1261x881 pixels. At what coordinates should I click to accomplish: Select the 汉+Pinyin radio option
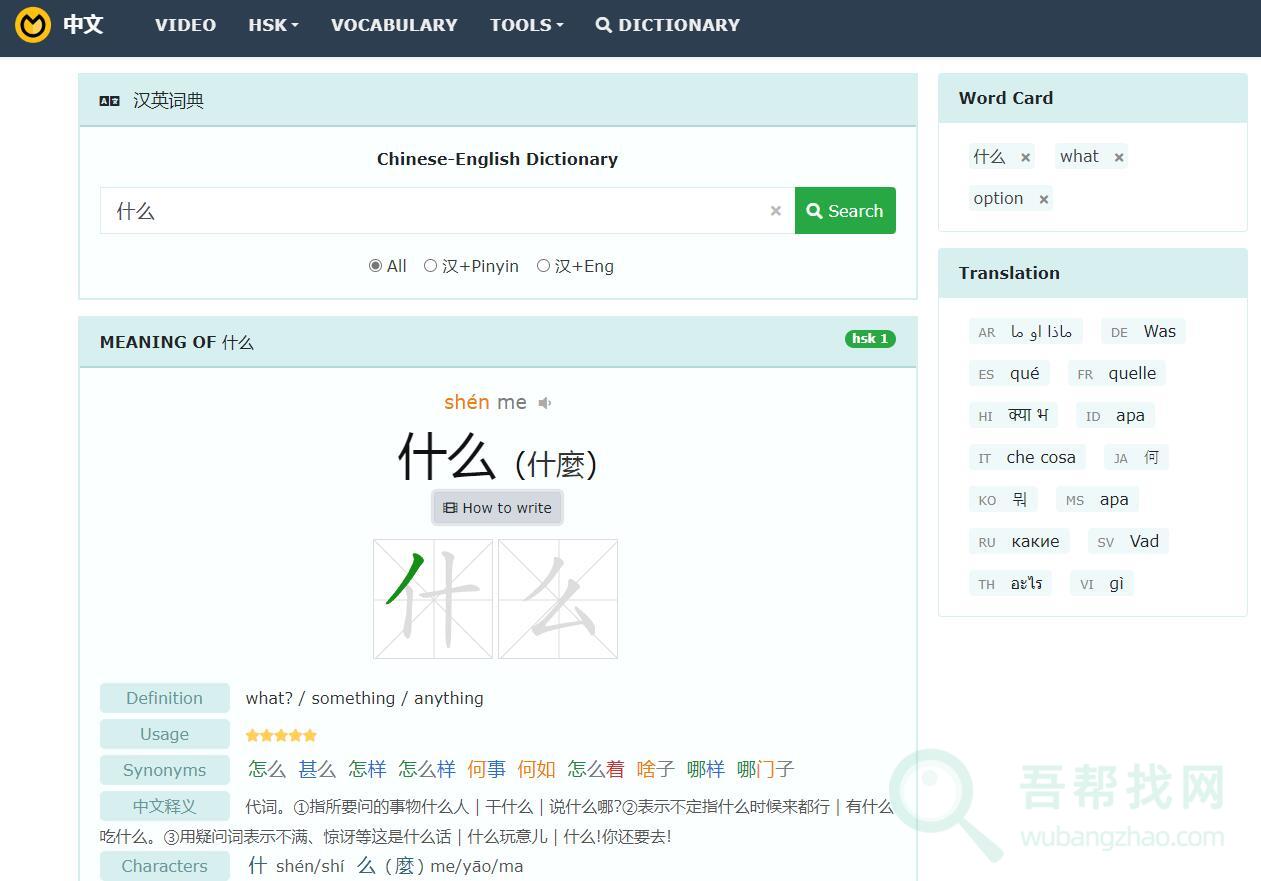click(431, 266)
